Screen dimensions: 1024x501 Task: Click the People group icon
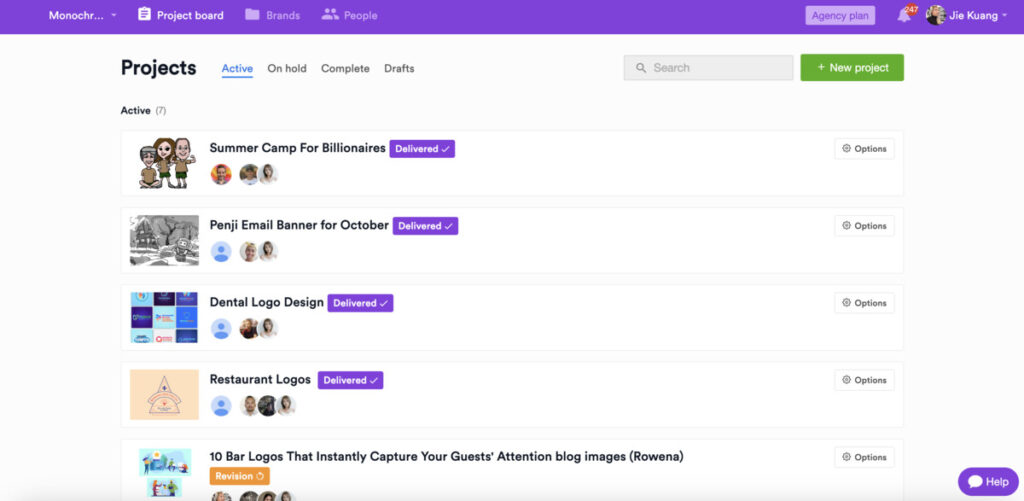(330, 14)
